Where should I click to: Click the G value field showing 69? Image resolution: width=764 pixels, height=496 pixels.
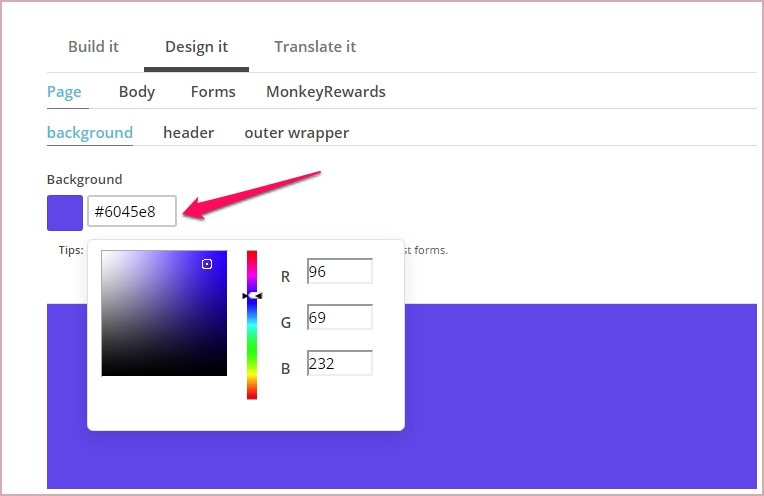click(x=339, y=318)
